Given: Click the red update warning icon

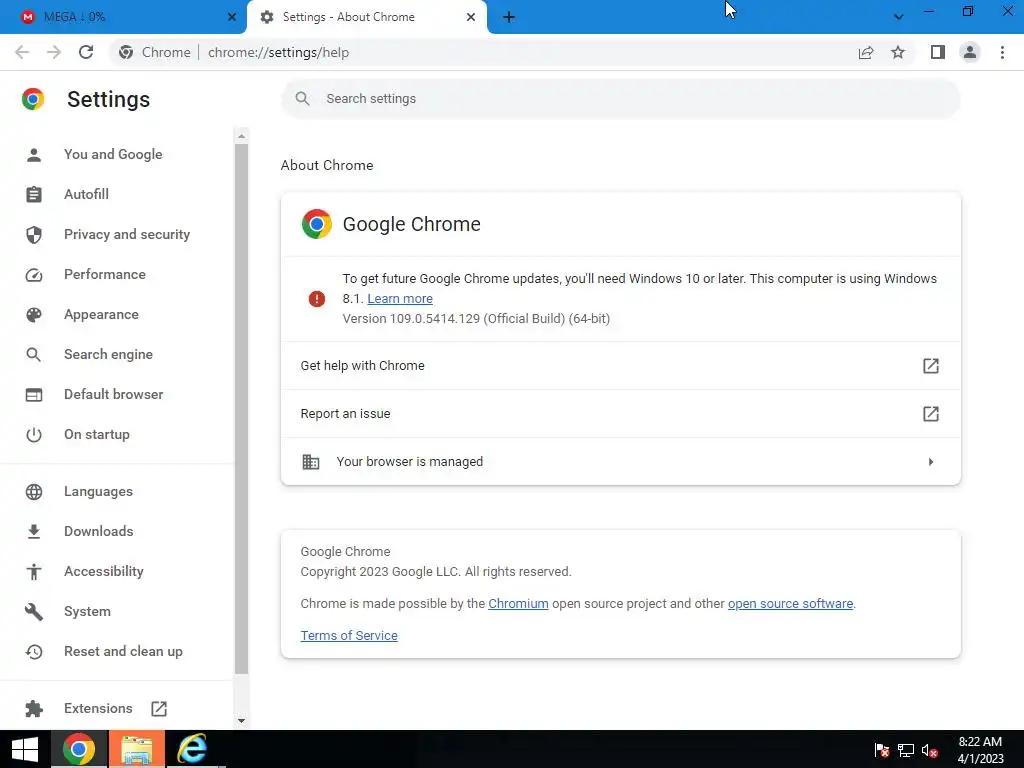Looking at the screenshot, I should [x=317, y=299].
